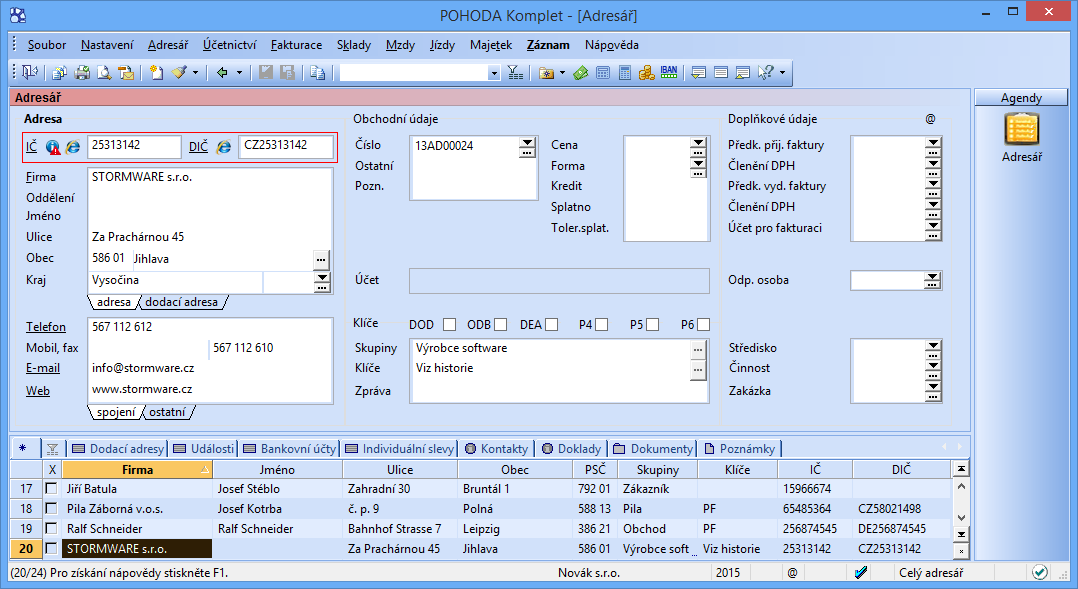Click the folder with star icon
1078x589 pixels.
tap(547, 72)
